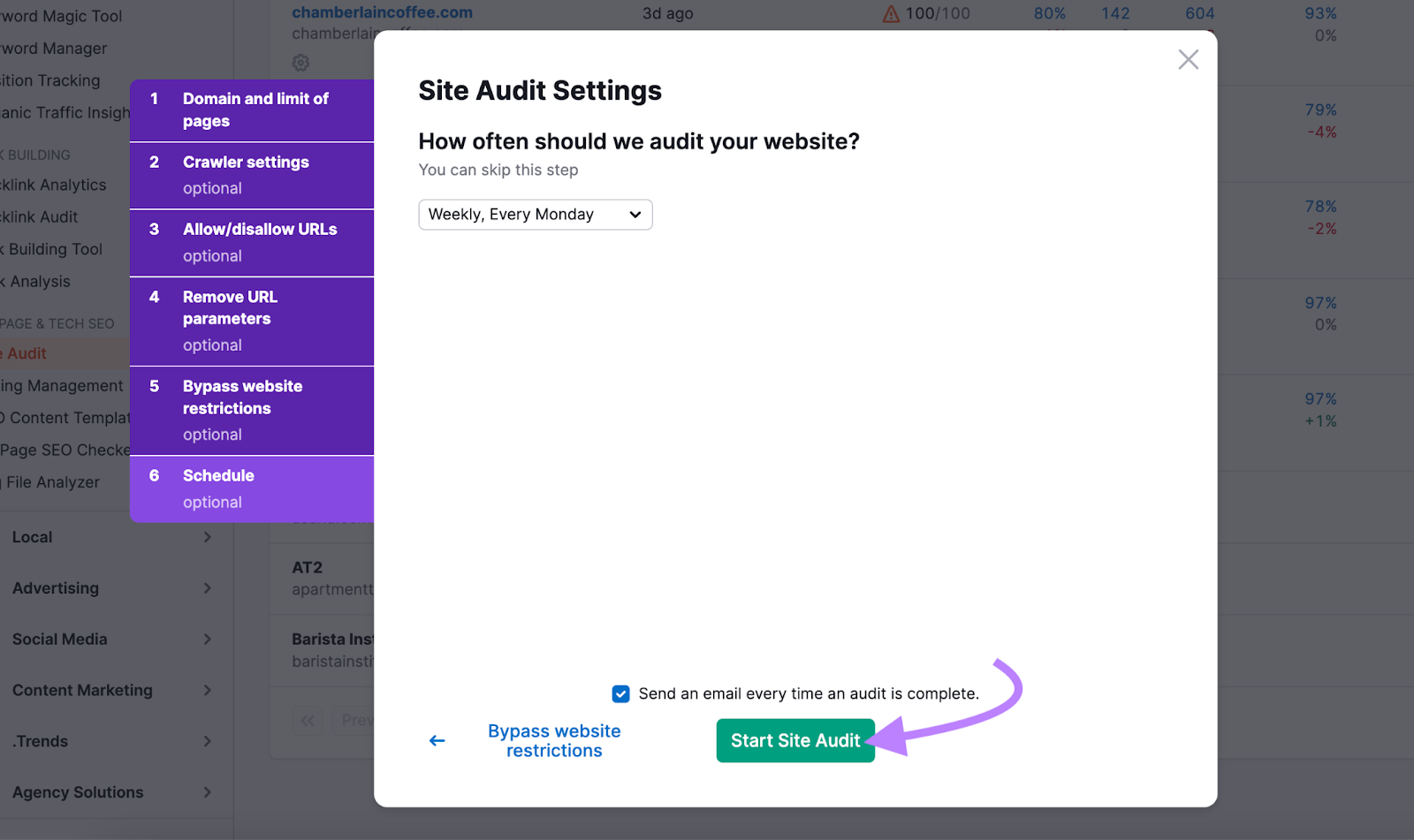The width and height of the screenshot is (1414, 840).
Task: Click the Bypass website restrictions link
Action: 554,740
